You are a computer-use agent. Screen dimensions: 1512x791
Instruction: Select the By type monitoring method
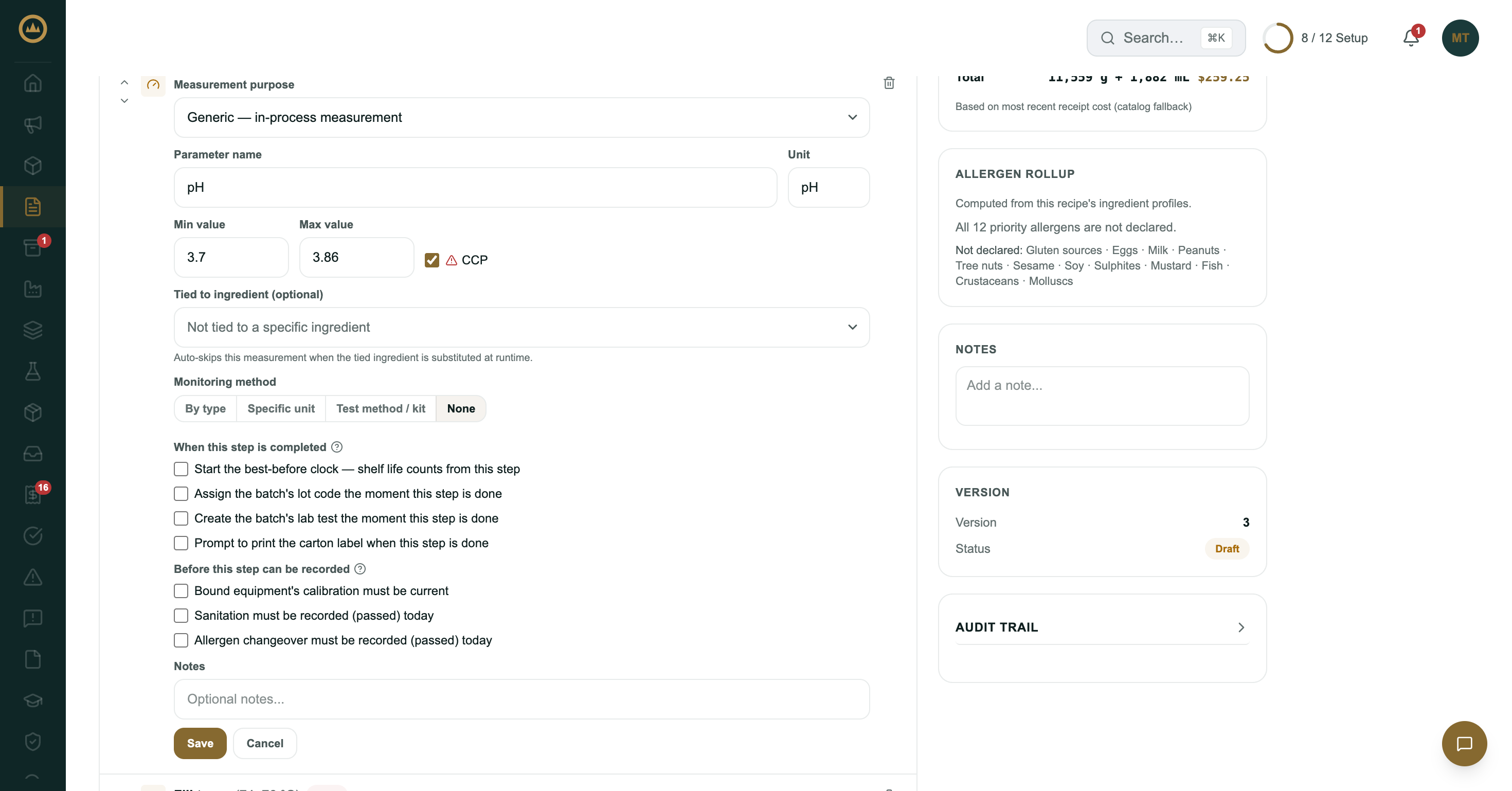(x=205, y=408)
